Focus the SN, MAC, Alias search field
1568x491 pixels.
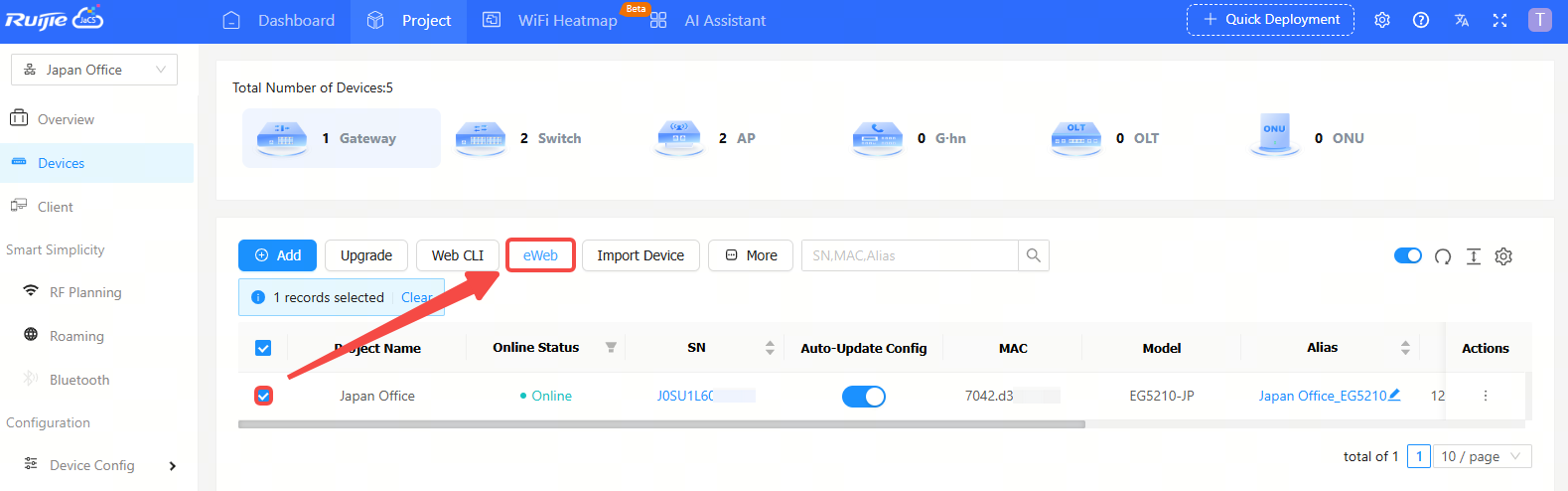(909, 255)
